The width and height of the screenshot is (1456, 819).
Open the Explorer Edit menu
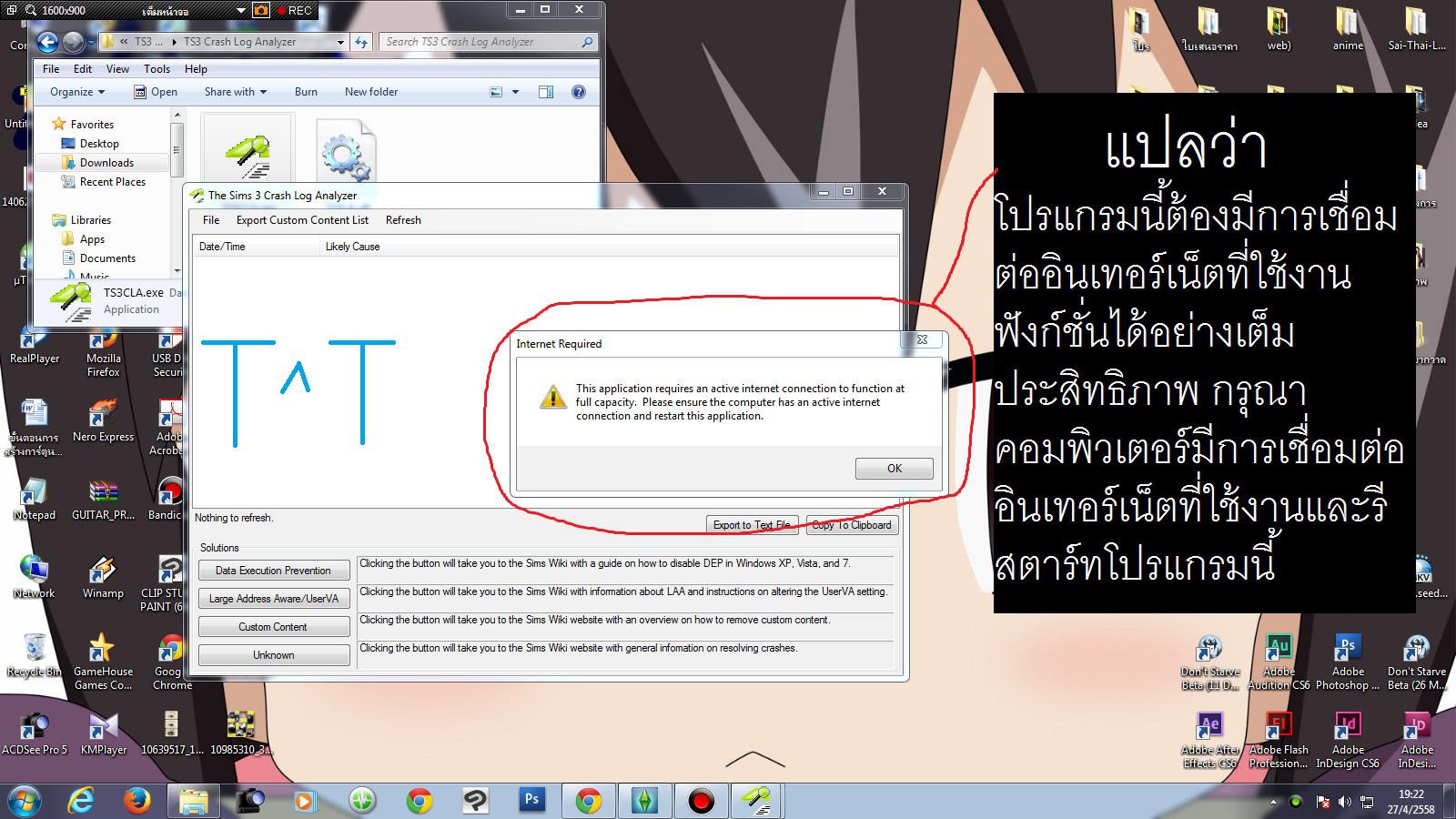coord(83,69)
